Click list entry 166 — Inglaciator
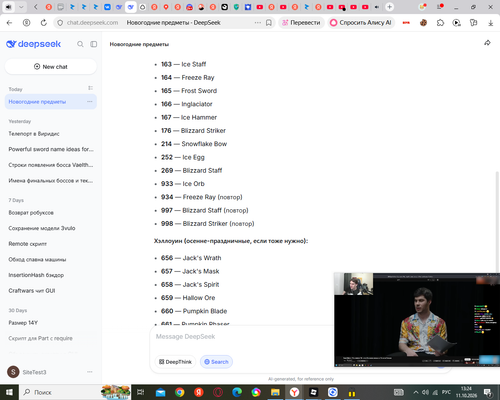500x400 pixels. (x=187, y=104)
